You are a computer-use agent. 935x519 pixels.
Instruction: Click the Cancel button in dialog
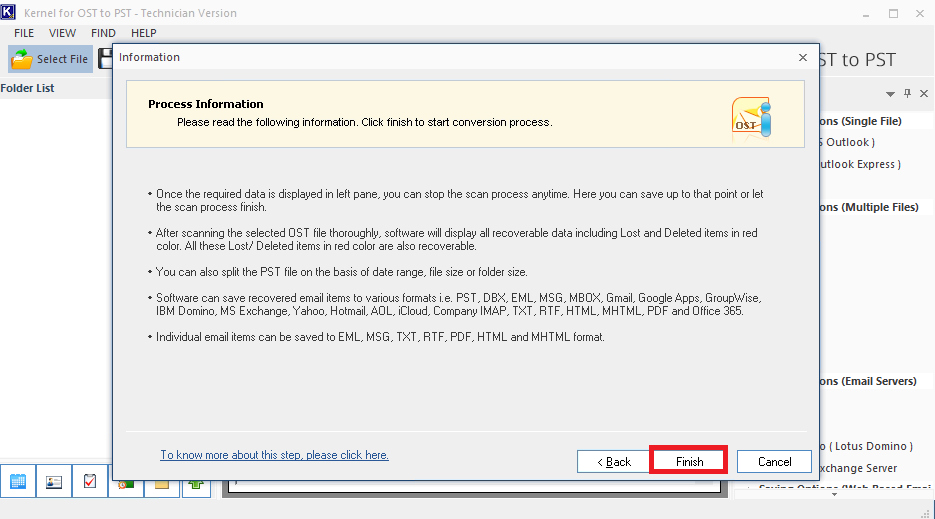tap(774, 462)
